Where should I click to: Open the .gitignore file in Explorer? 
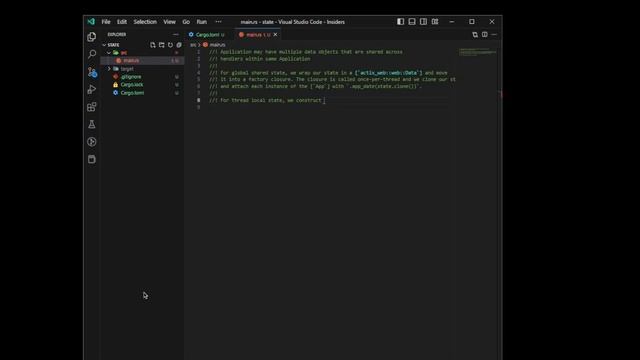(142, 77)
